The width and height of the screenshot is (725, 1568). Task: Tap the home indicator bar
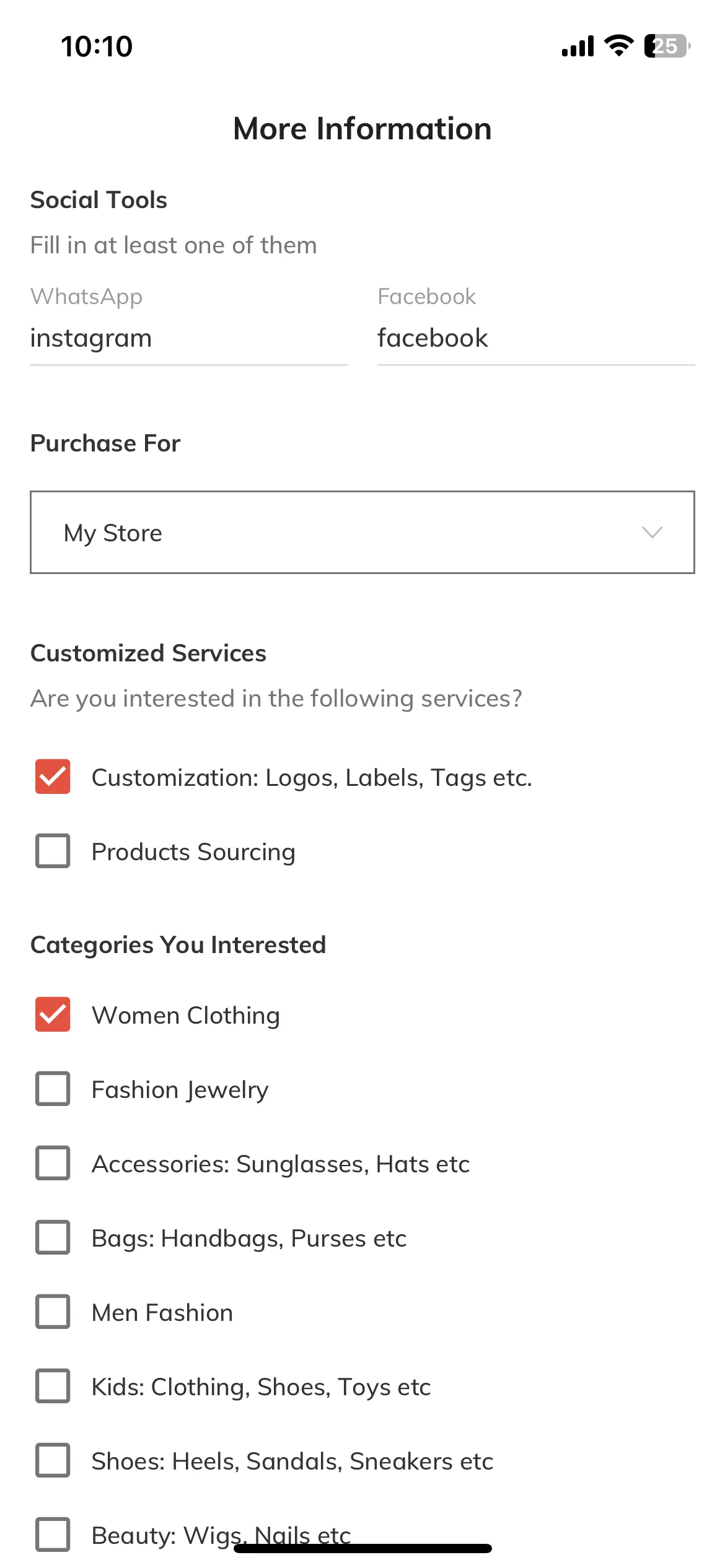pyautogui.click(x=362, y=1548)
